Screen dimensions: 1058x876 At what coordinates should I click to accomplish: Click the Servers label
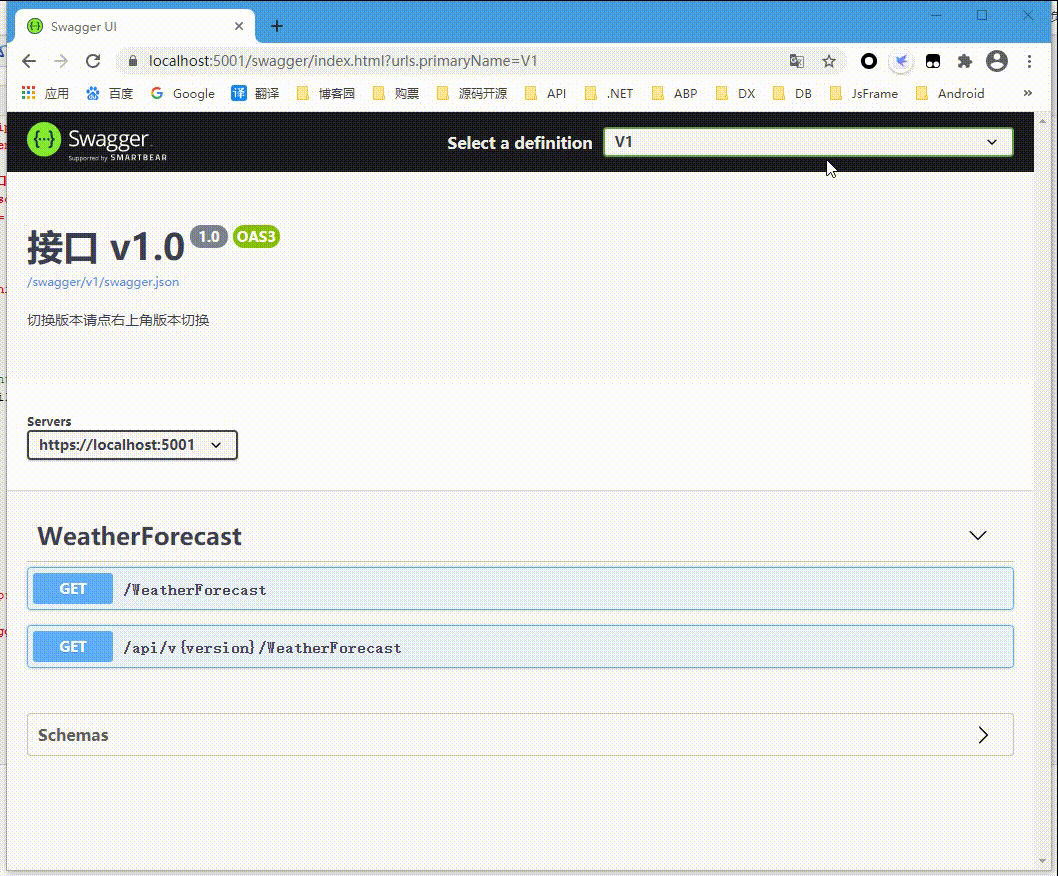(49, 421)
